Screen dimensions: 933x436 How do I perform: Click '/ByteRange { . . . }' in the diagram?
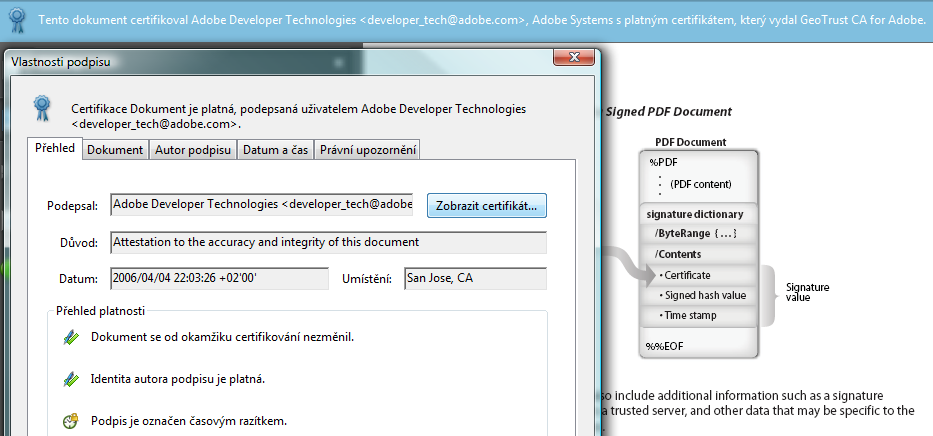[696, 234]
